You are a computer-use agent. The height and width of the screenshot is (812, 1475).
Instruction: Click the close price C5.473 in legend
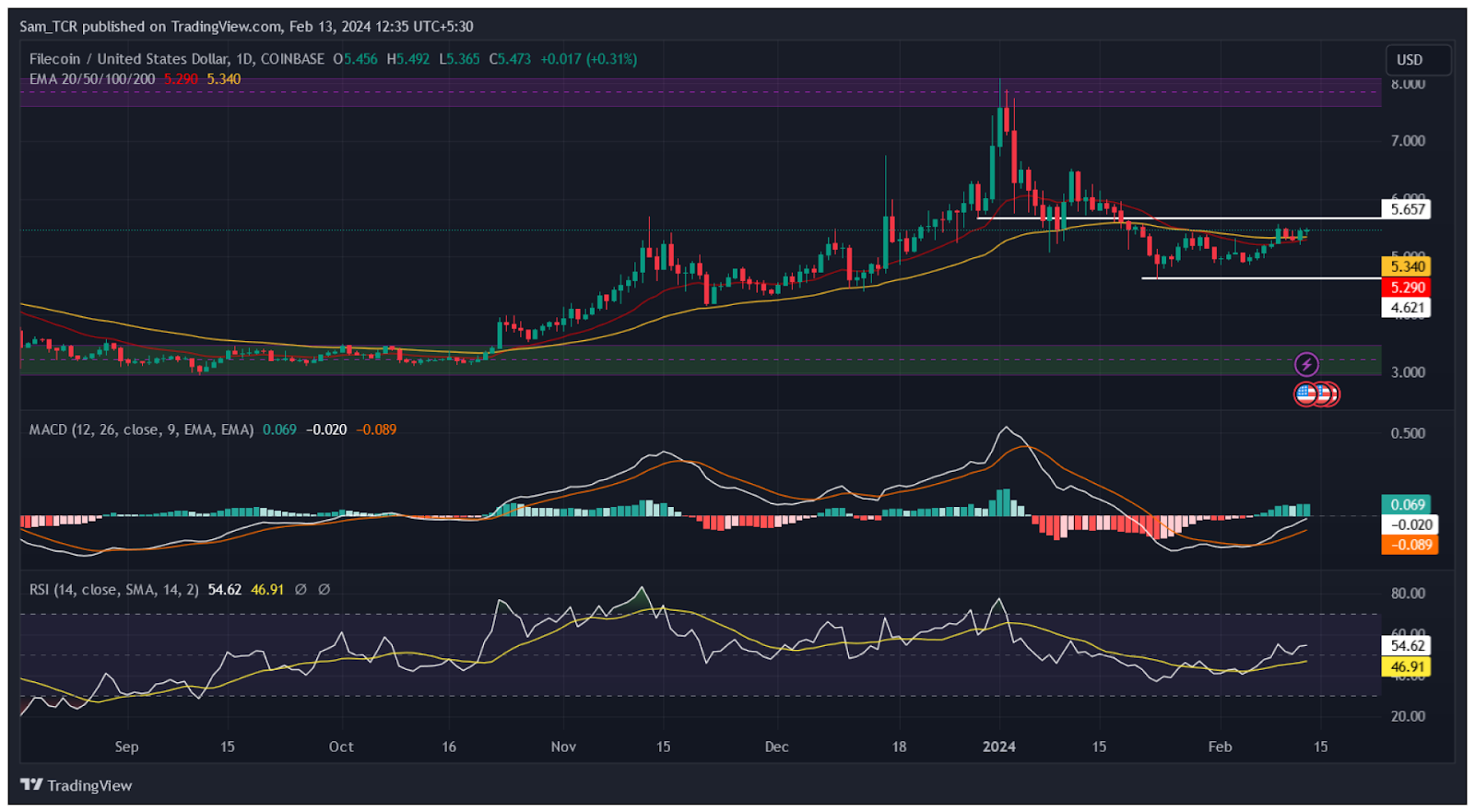(x=510, y=59)
